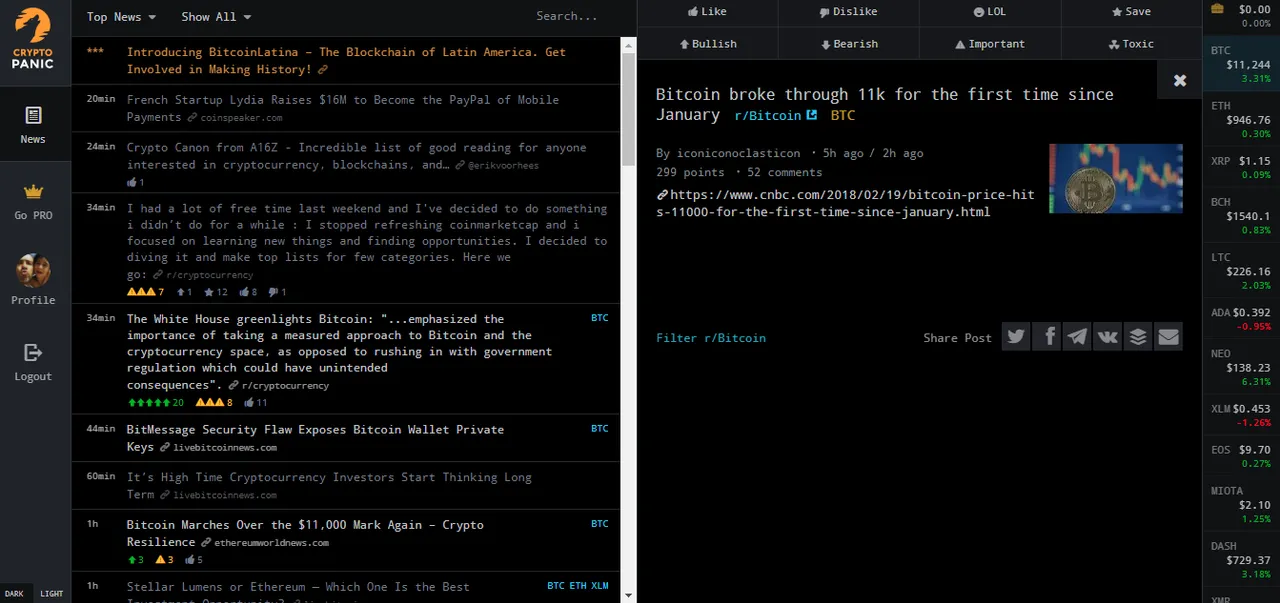Open White House greenlights Bitcoin headline
1280x603 pixels.
click(x=340, y=352)
